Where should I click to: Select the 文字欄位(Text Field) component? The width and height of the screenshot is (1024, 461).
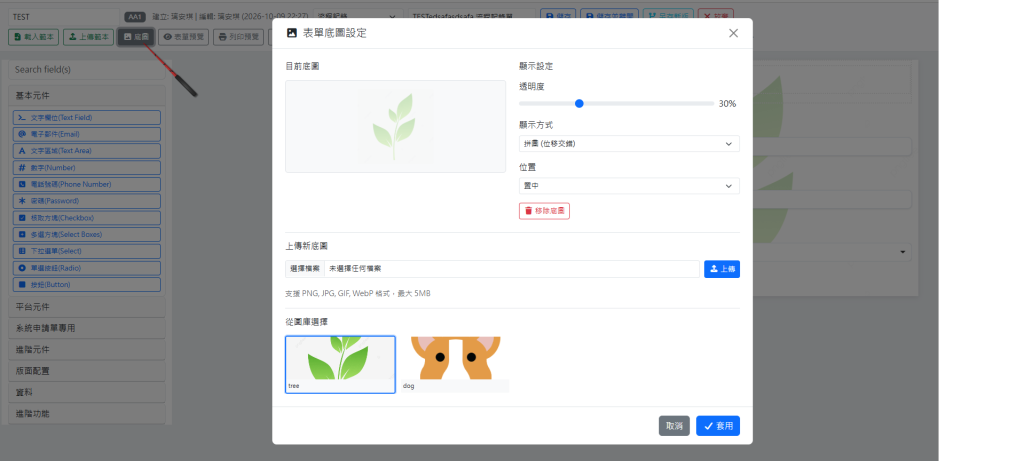coord(87,118)
